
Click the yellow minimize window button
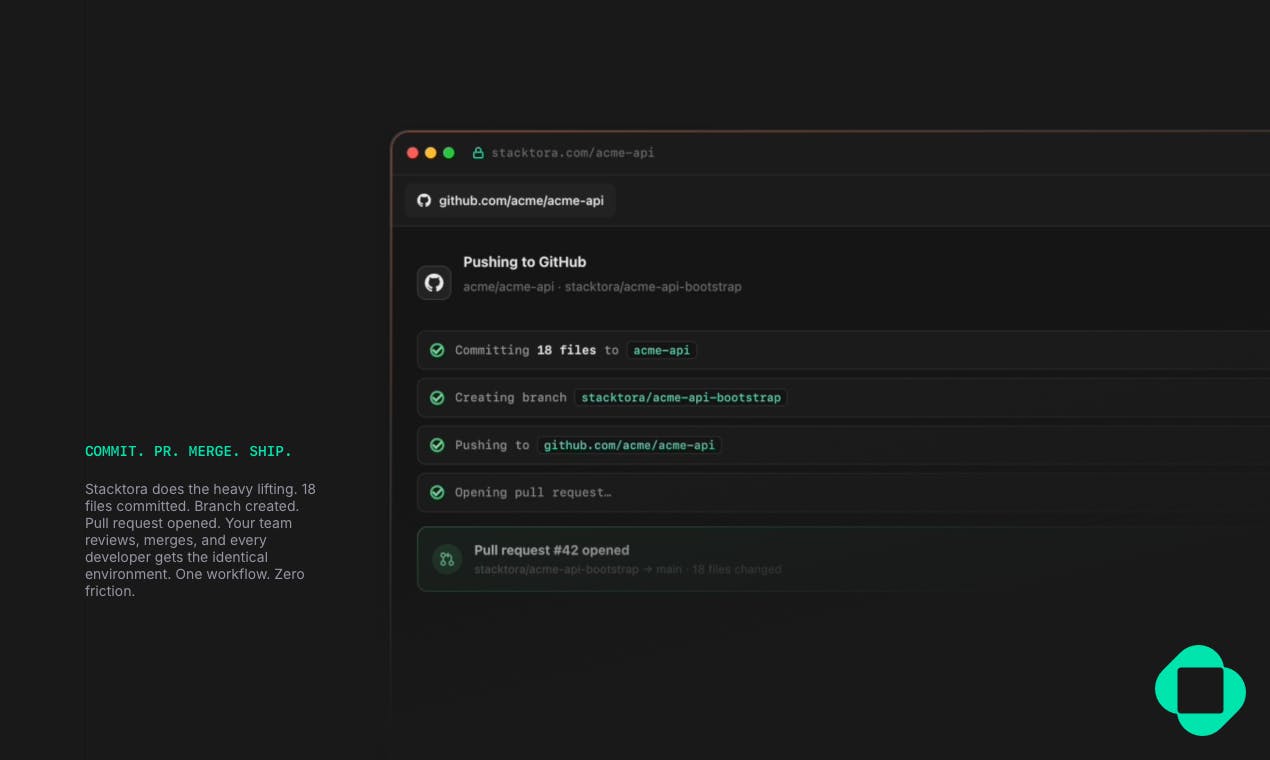(431, 153)
